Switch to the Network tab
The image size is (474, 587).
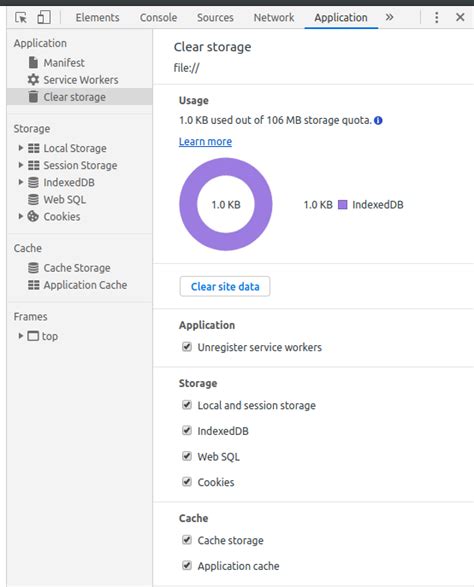pyautogui.click(x=274, y=18)
